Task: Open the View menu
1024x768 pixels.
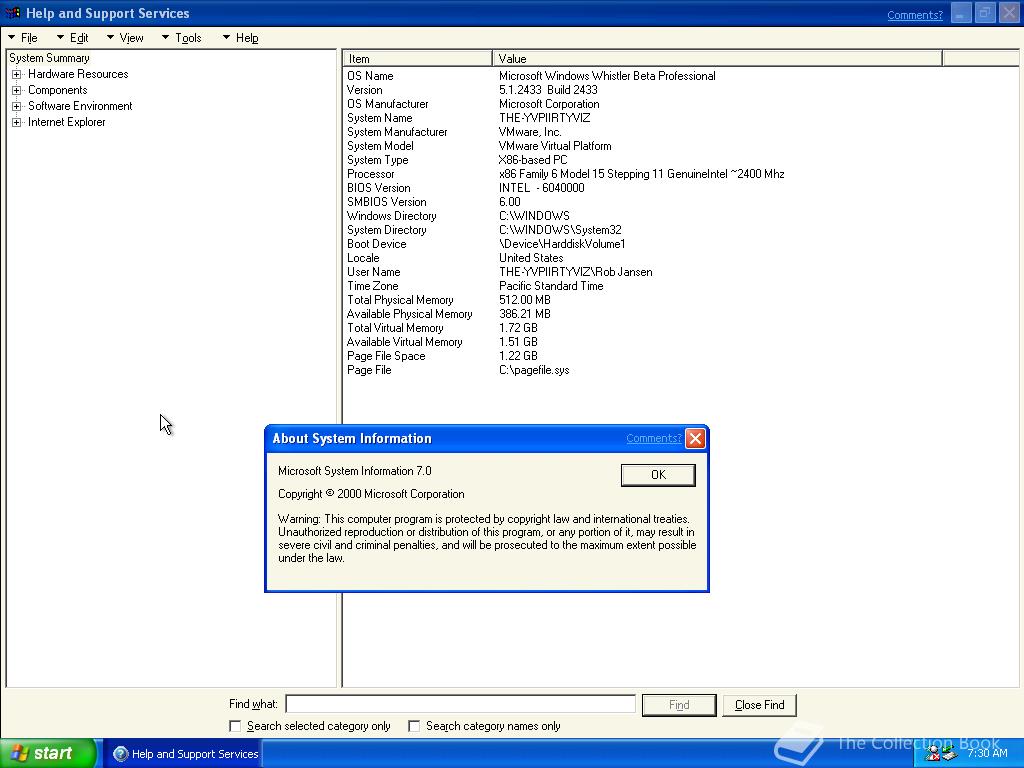Action: [125, 38]
